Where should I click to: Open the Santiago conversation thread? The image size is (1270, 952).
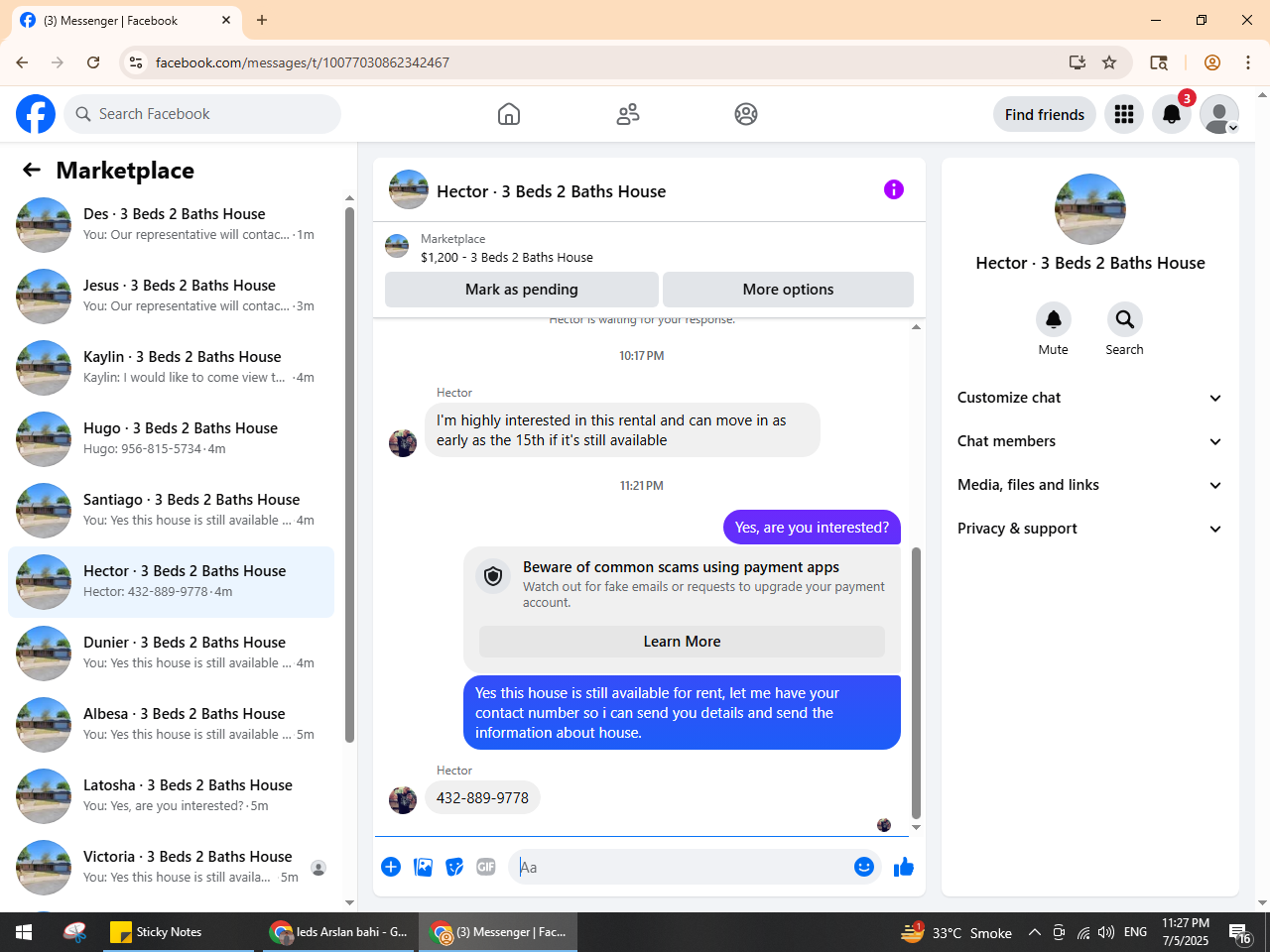(x=171, y=511)
